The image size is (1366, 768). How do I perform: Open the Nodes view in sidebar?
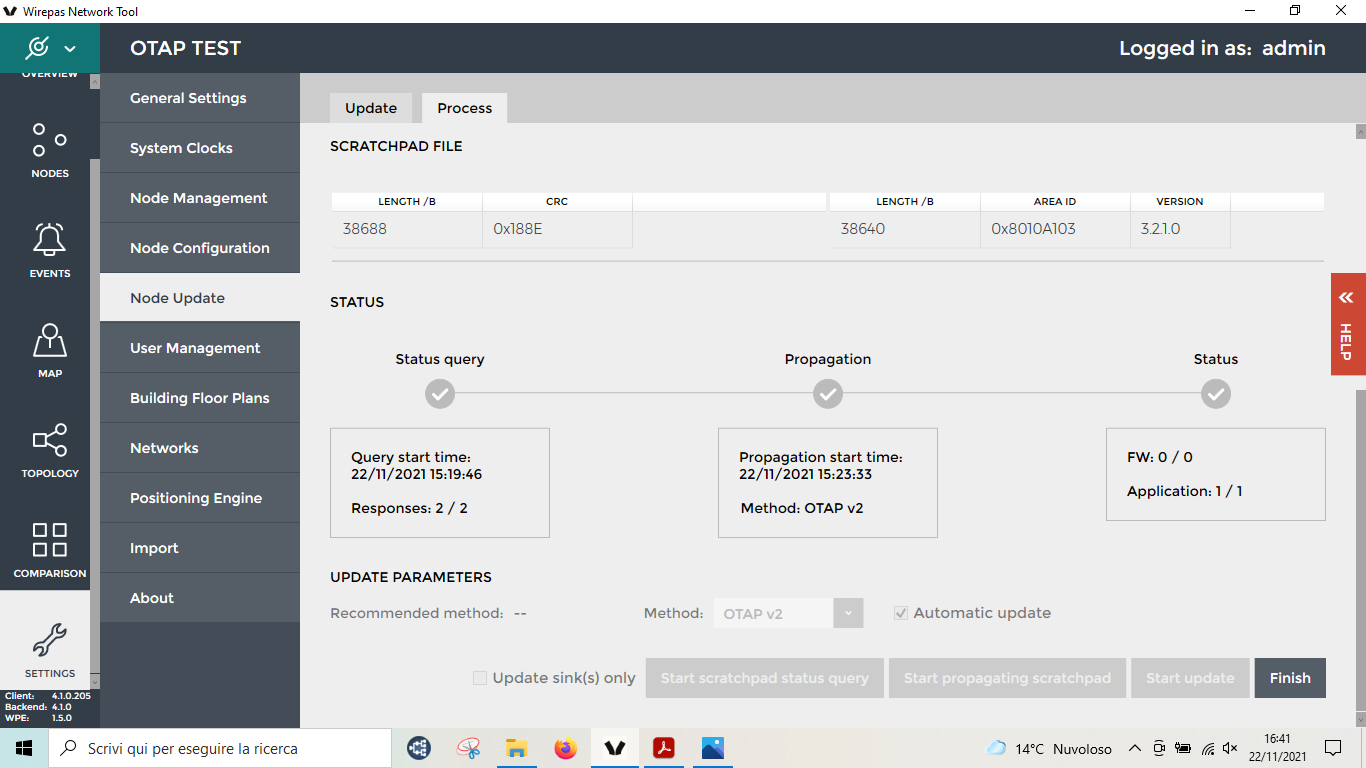[x=49, y=148]
